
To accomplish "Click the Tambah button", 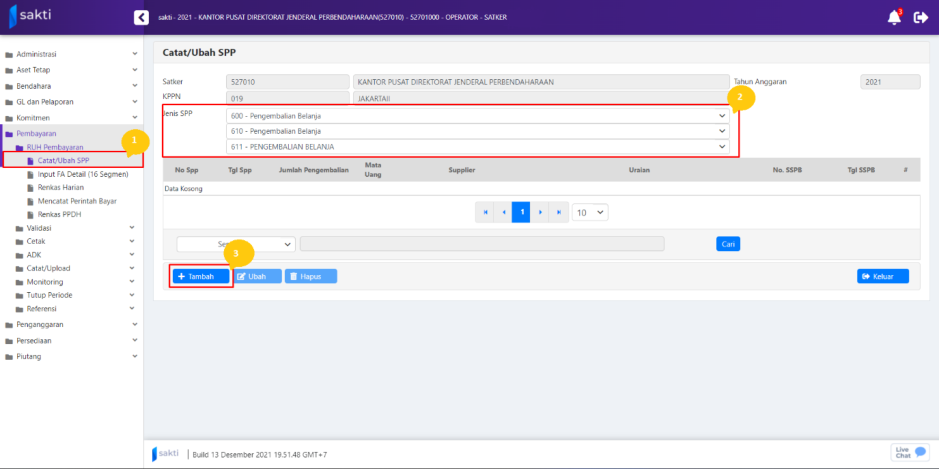I will 200,276.
